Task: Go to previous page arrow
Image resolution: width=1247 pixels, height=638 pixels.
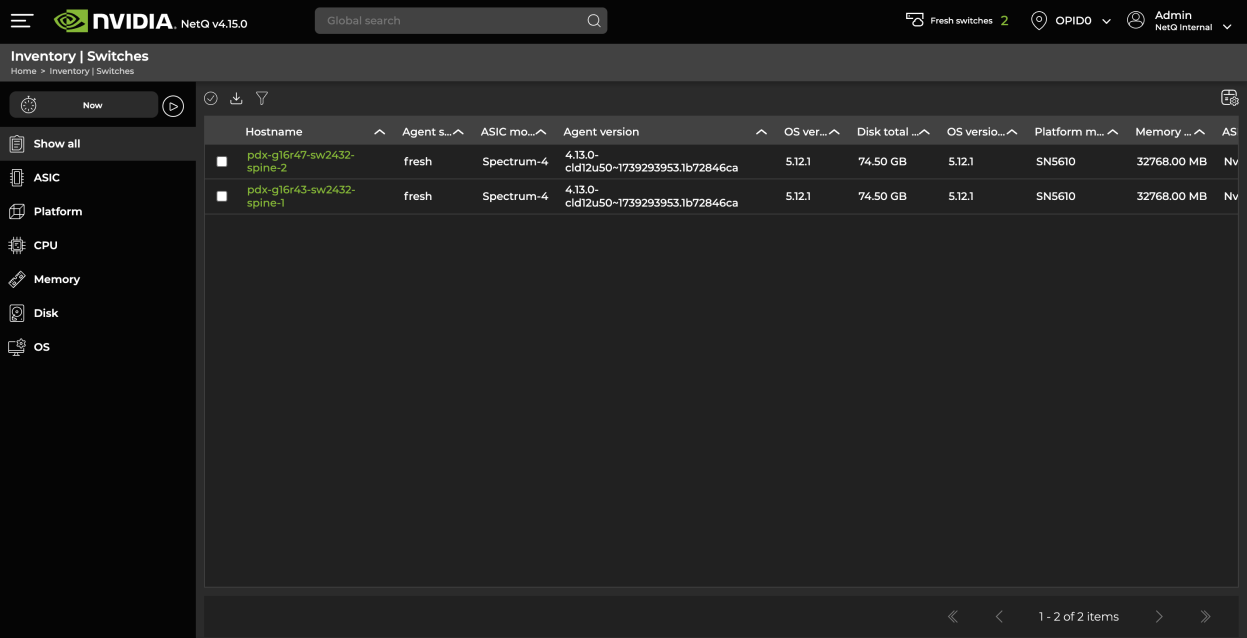Action: click(999, 617)
